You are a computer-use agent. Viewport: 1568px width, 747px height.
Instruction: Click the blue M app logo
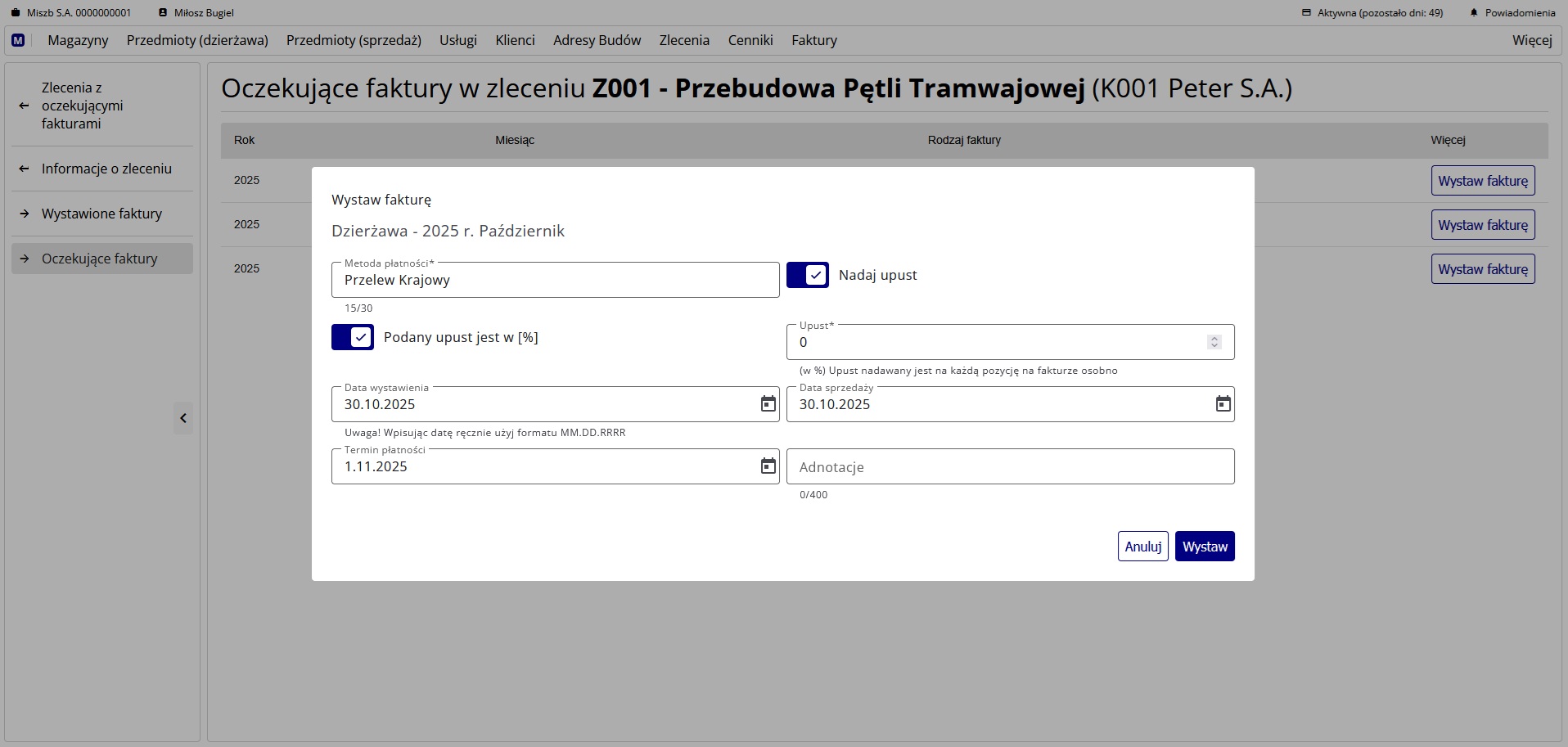(x=18, y=40)
